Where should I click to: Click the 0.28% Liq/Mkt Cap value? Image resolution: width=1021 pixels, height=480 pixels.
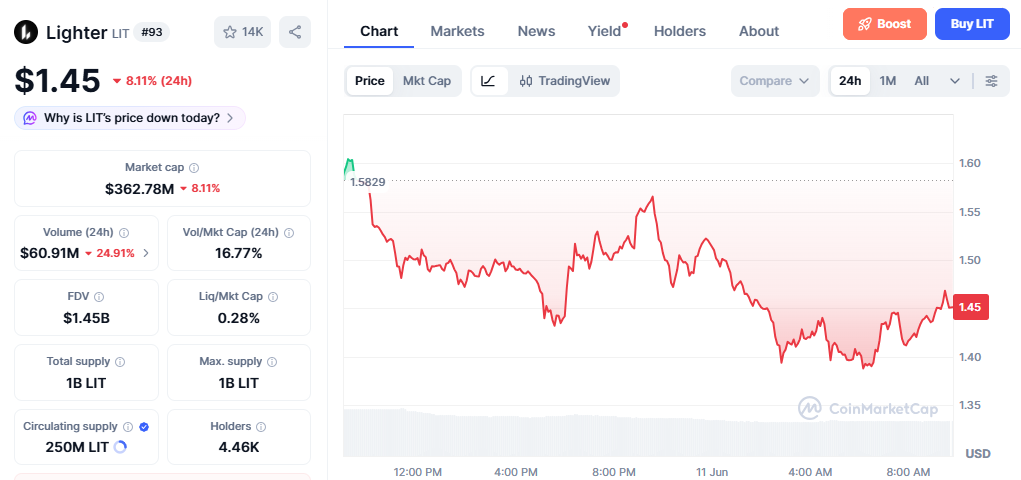coord(239,318)
